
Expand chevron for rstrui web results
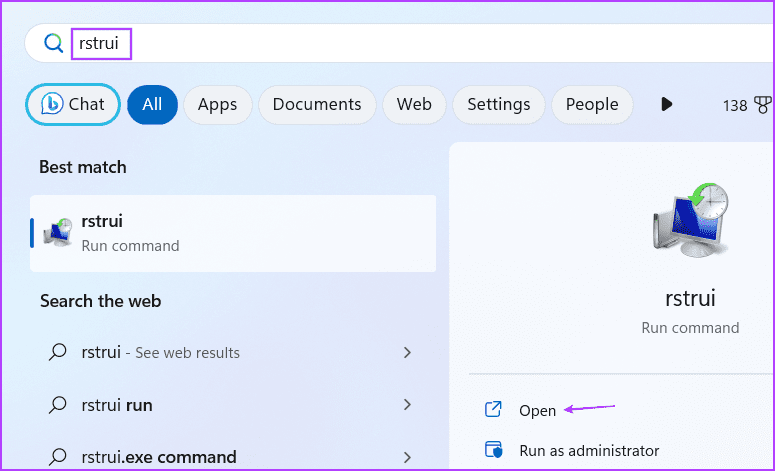pyautogui.click(x=407, y=353)
